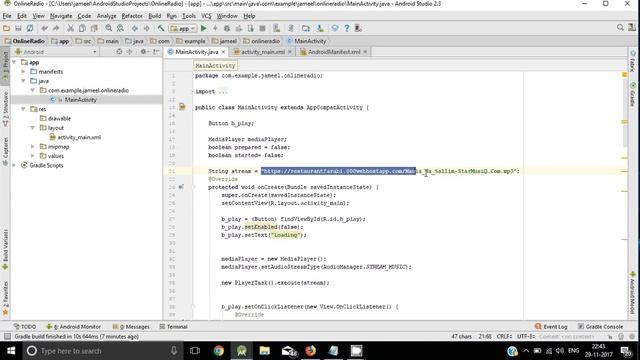Click the MainActivity breadcrumb

[x=307, y=41]
